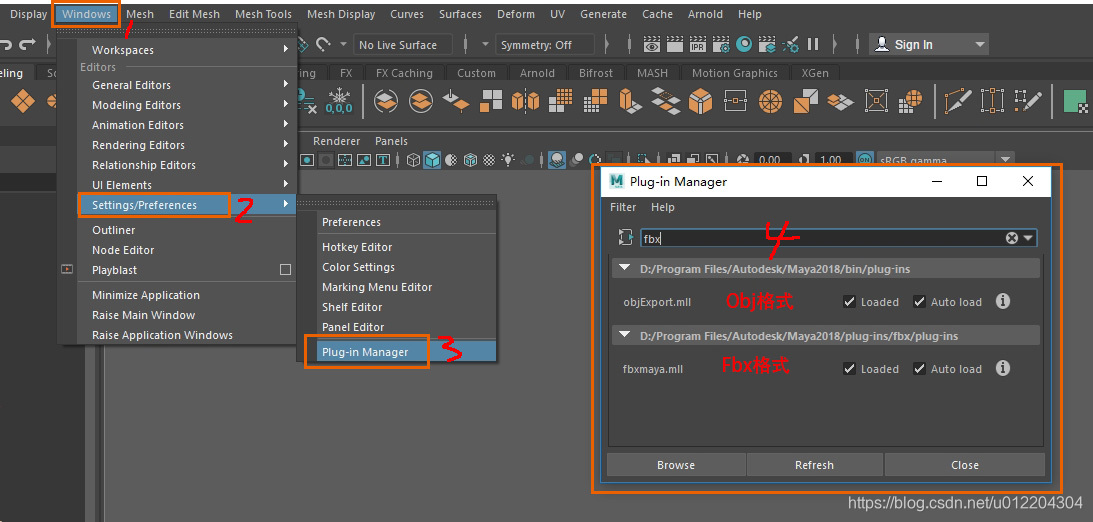This screenshot has height=522, width=1093.
Task: Click the redo arrow icon
Action: point(27,45)
